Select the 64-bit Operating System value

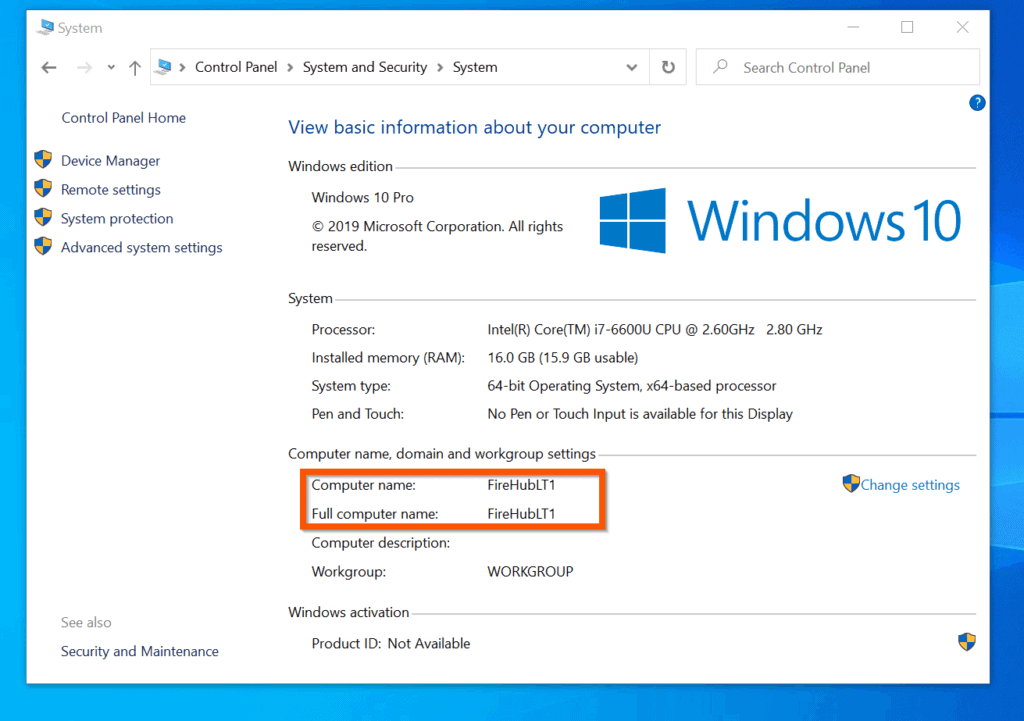[x=632, y=386]
